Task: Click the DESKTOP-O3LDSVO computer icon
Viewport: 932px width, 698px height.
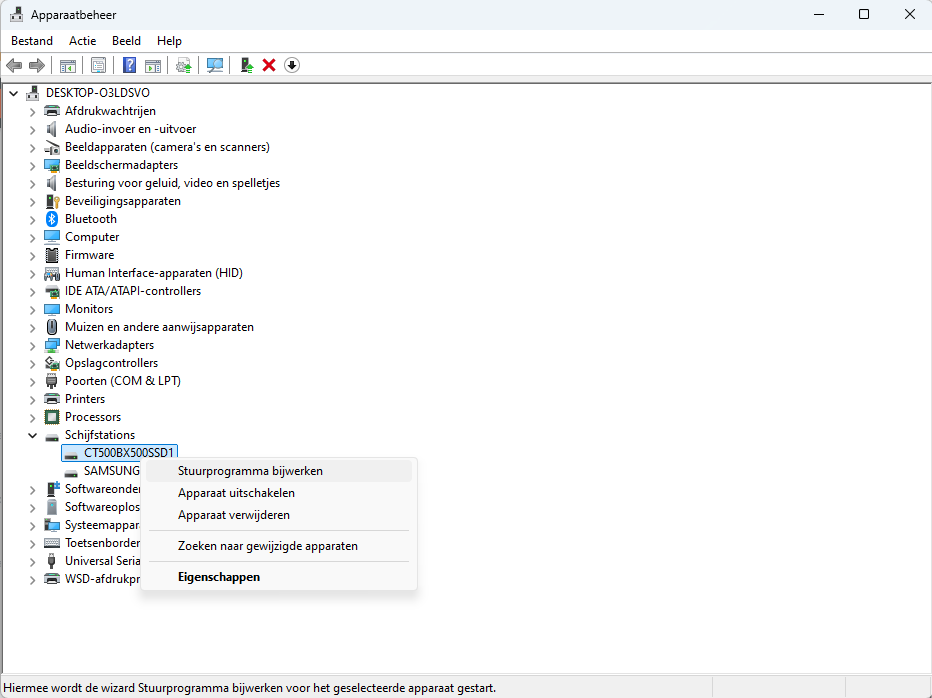Action: pos(33,93)
